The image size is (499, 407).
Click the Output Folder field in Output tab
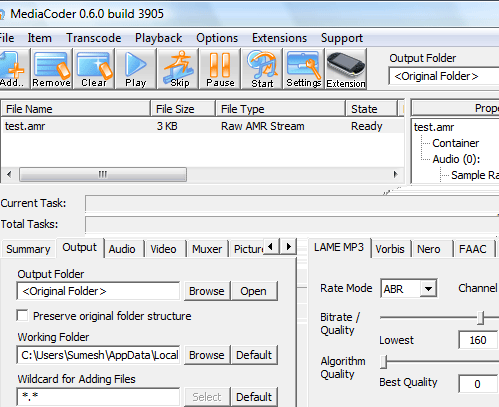click(98, 291)
